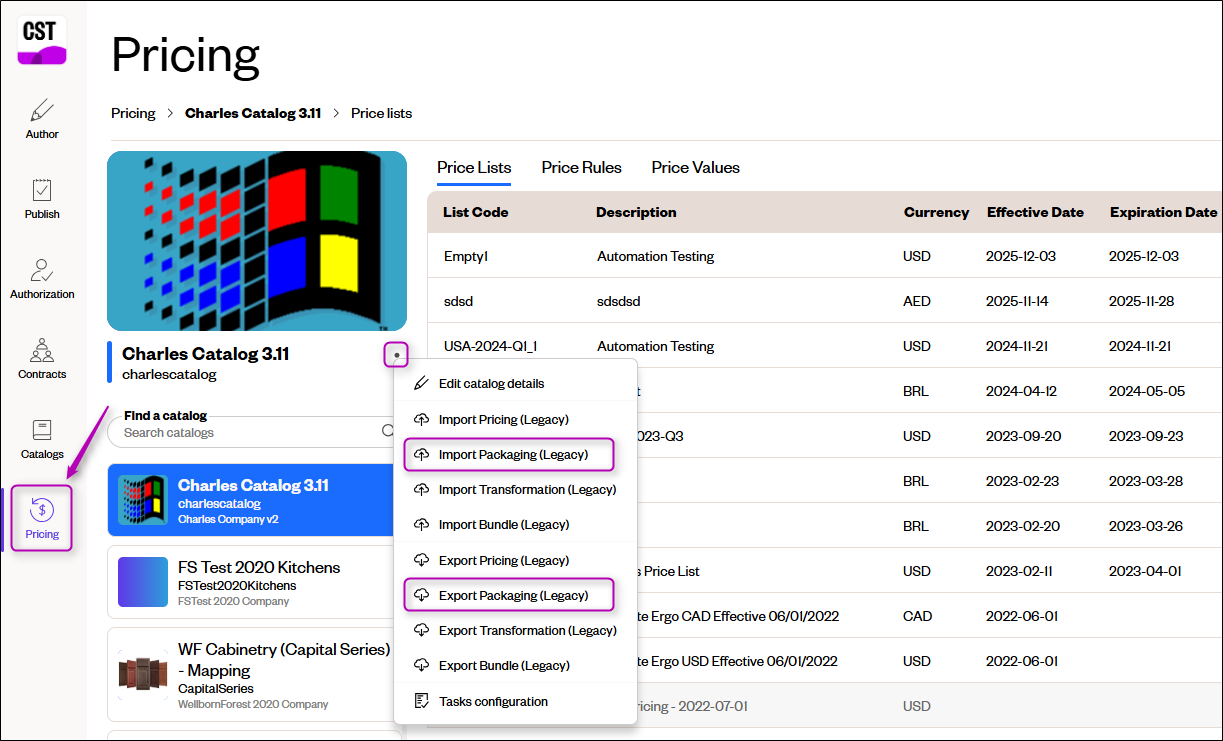
Task: Sort by the Currency column header
Action: (936, 212)
